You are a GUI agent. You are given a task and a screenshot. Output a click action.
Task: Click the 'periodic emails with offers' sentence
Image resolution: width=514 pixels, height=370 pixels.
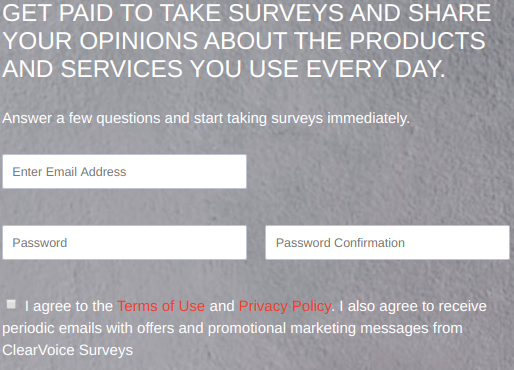[232, 328]
